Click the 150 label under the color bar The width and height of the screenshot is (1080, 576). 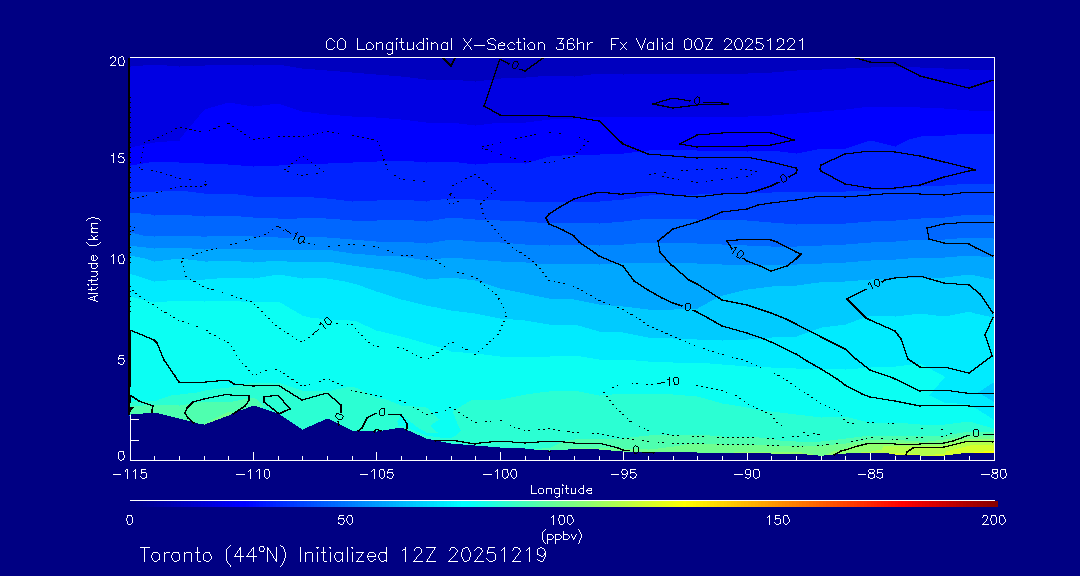click(777, 520)
